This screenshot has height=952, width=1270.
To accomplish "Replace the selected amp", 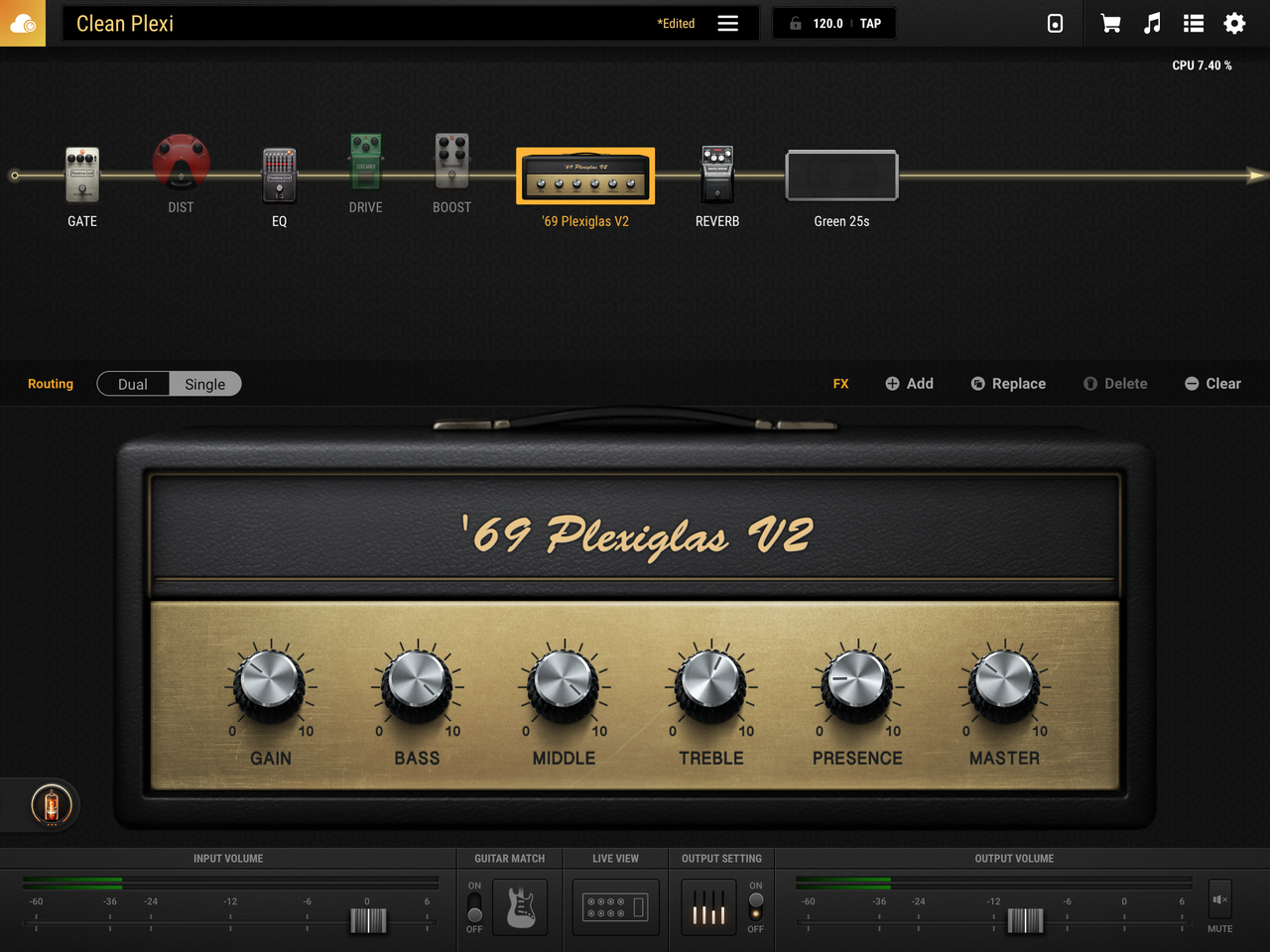I will (1008, 384).
